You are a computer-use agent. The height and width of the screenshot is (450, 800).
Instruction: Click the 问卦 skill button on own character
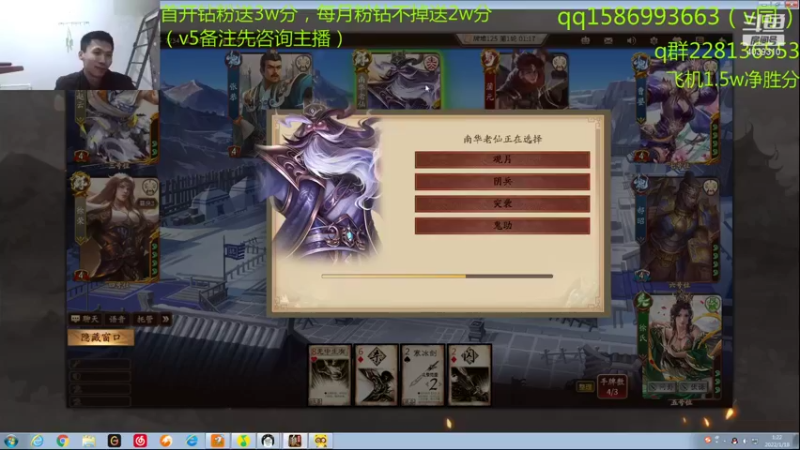[662, 388]
